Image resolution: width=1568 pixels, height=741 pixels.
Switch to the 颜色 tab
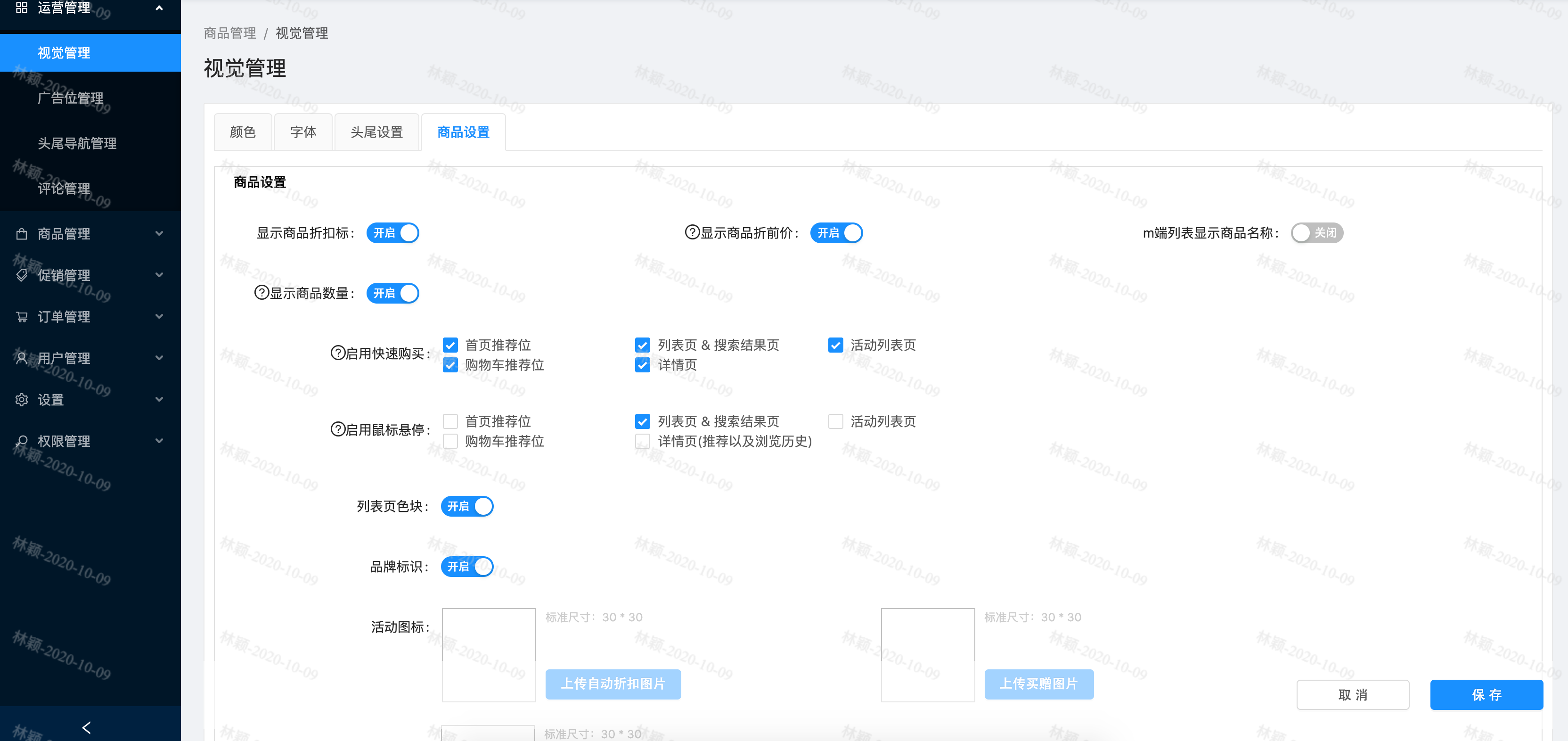tap(243, 132)
